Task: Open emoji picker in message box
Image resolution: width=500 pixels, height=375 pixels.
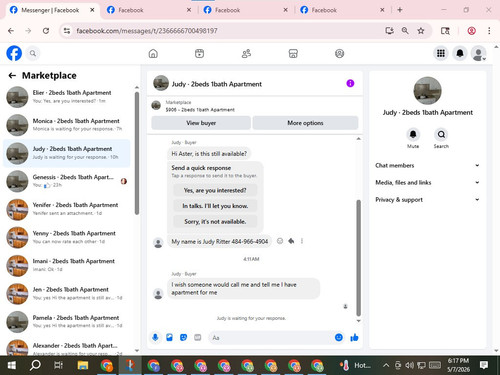Action: click(339, 337)
